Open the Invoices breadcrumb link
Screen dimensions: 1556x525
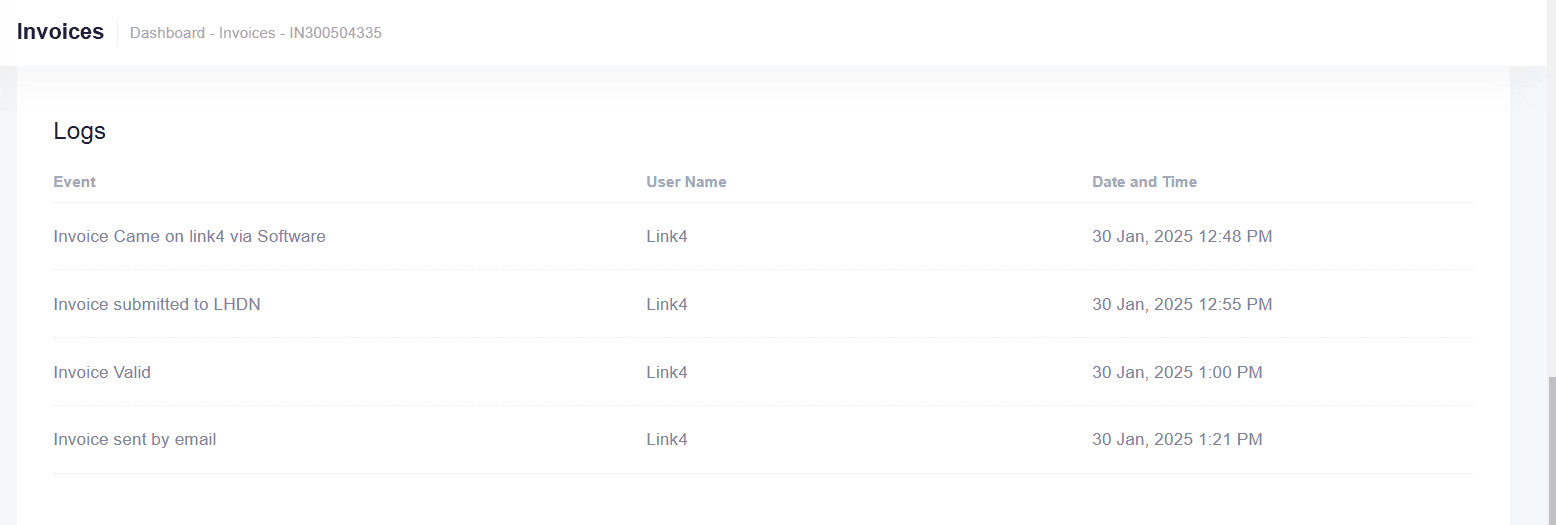(247, 33)
